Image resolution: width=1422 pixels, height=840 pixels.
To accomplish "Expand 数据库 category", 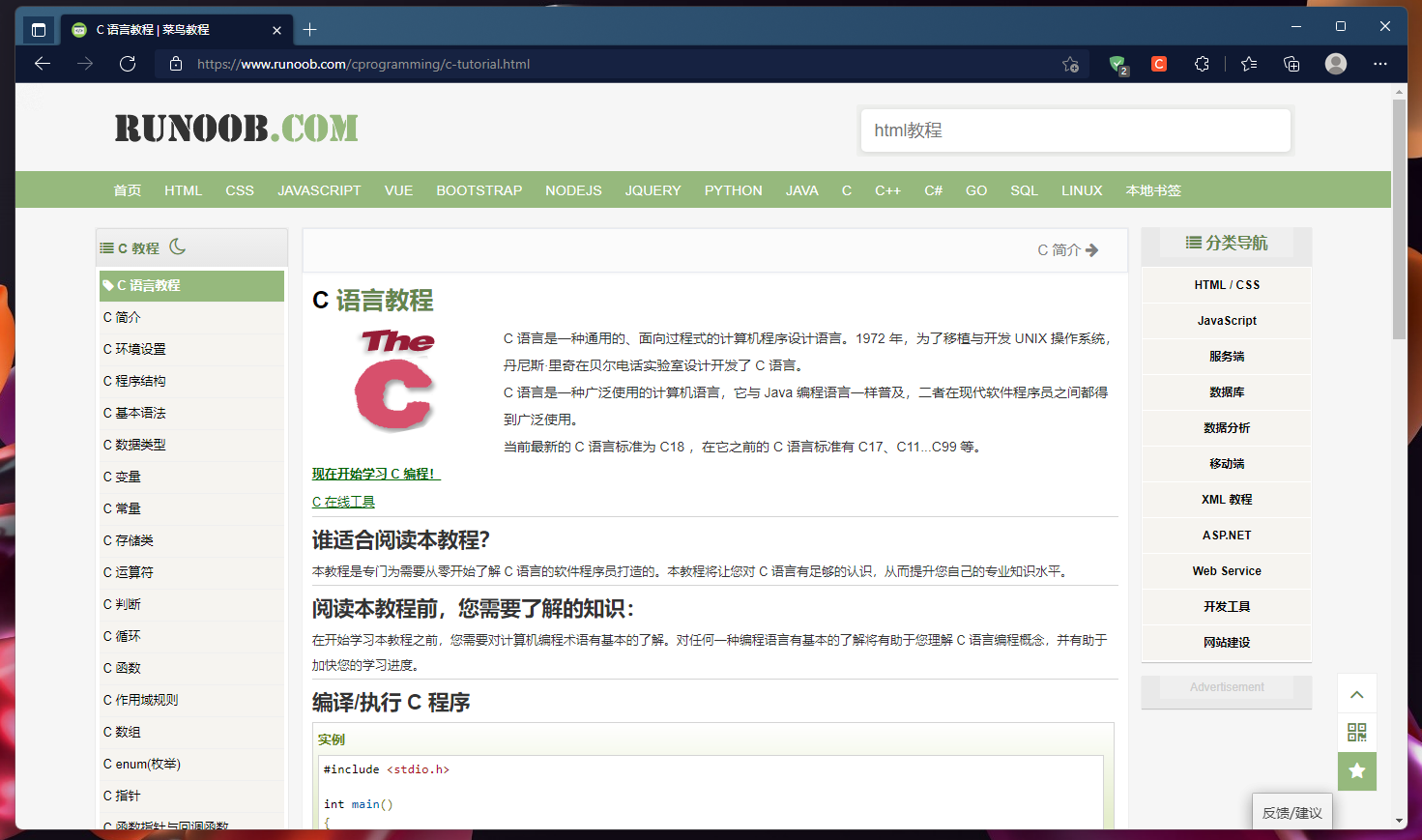I will (x=1227, y=392).
